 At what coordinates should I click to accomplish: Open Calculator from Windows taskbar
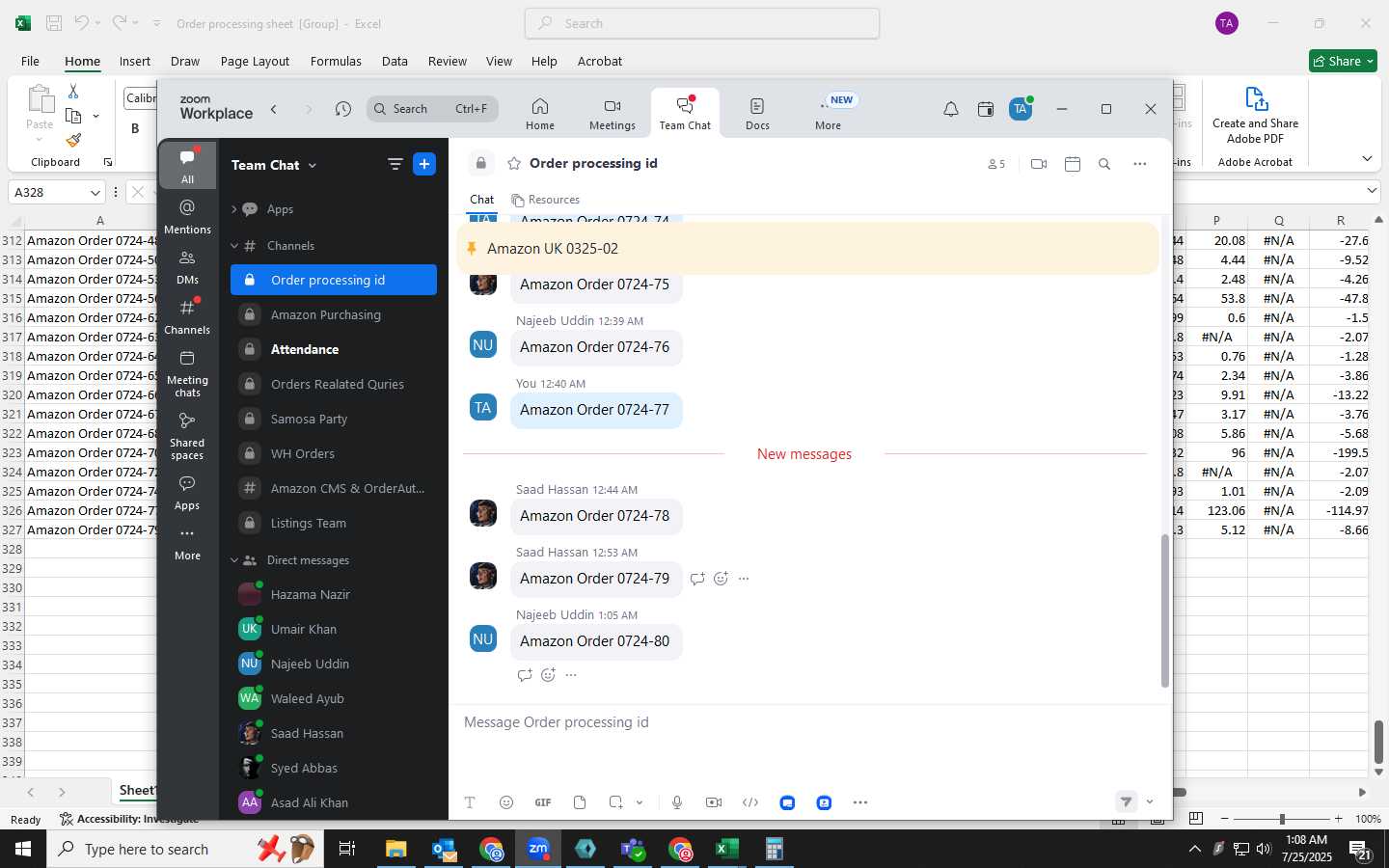click(774, 849)
